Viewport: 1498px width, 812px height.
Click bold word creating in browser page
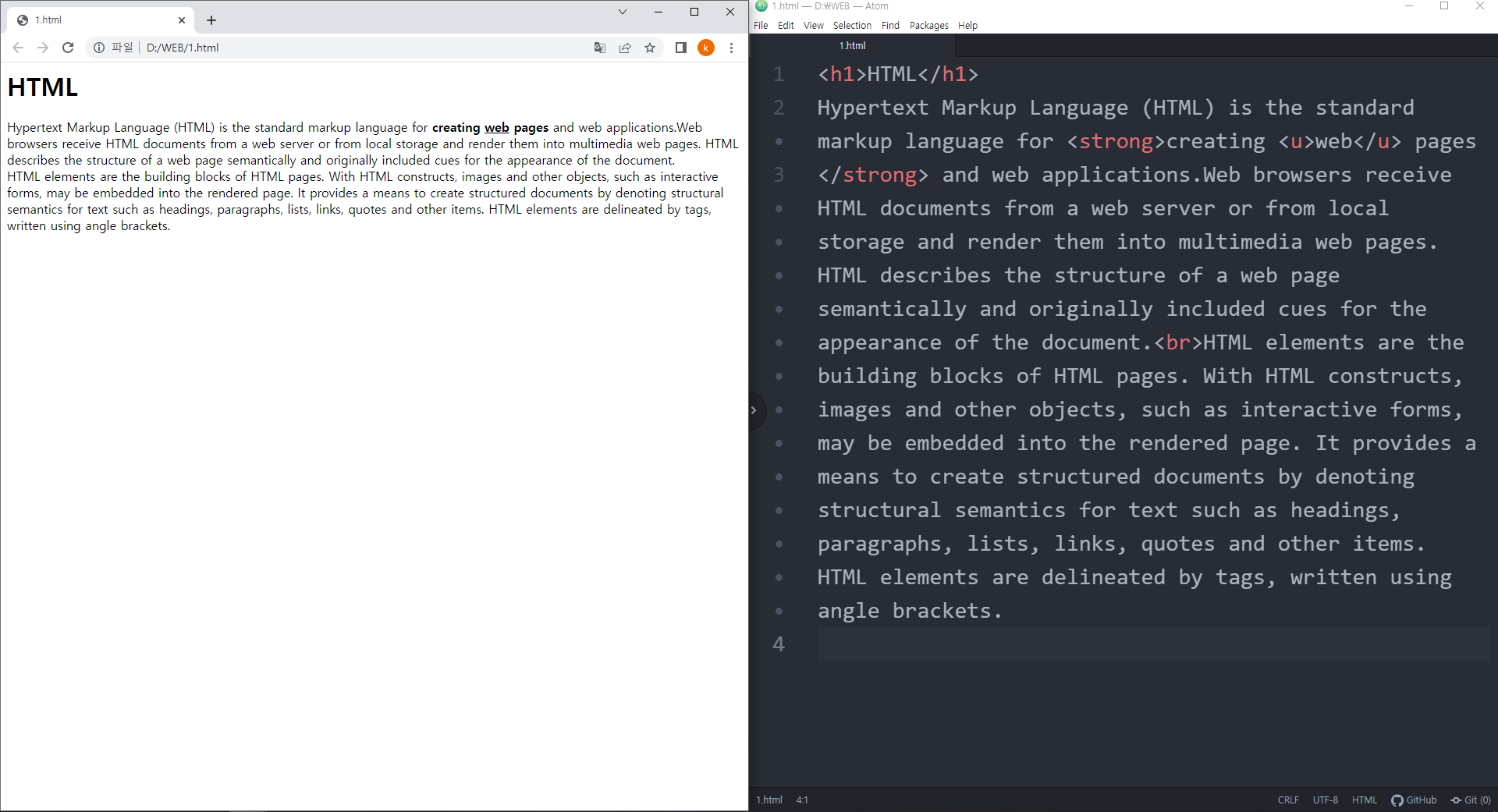(456, 128)
